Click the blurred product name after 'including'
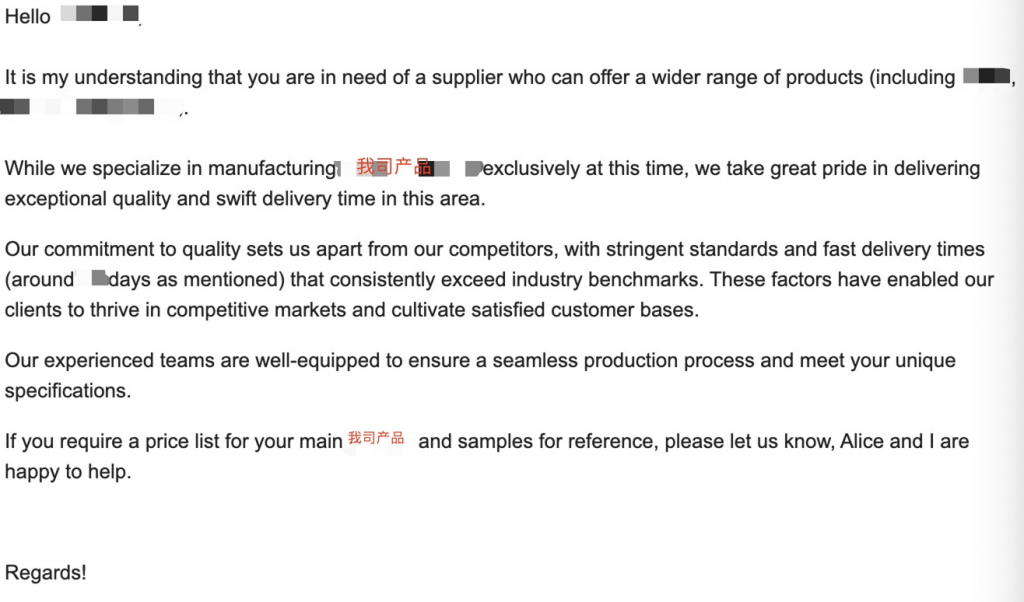The image size is (1024, 602). coord(987,76)
